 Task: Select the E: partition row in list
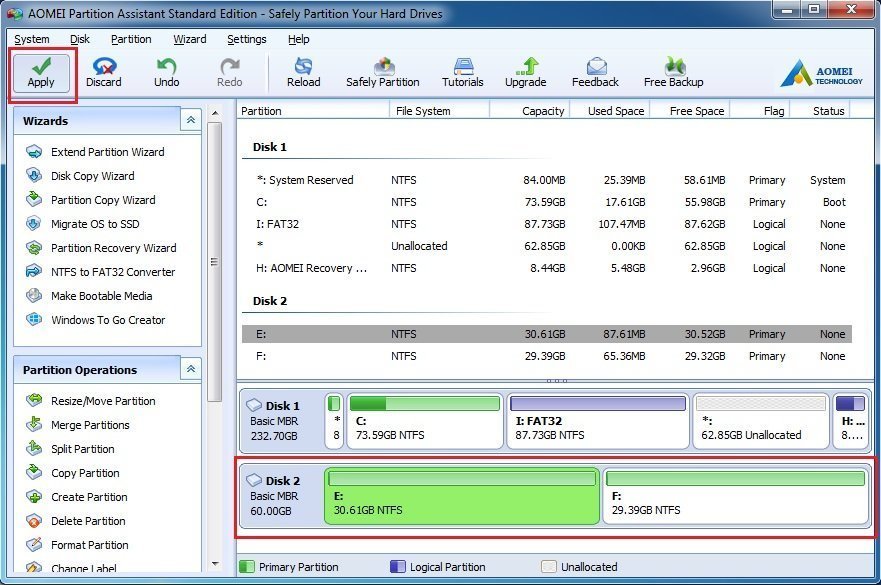coord(547,334)
